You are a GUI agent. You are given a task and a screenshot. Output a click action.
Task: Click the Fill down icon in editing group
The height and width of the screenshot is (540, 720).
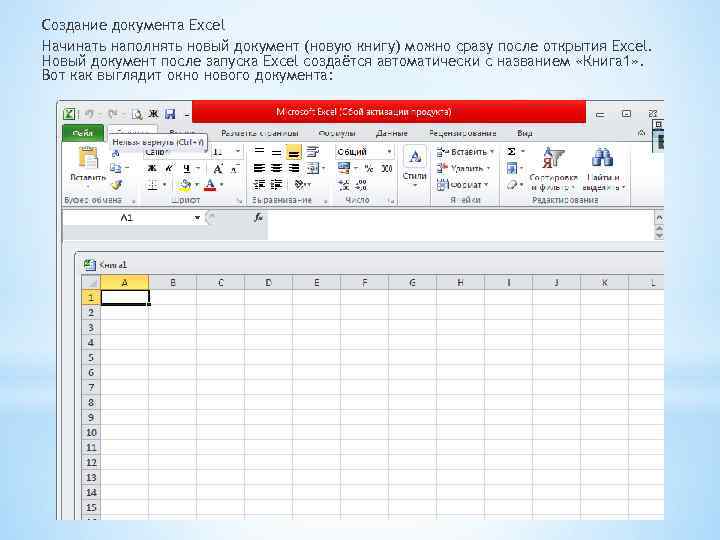[x=512, y=169]
